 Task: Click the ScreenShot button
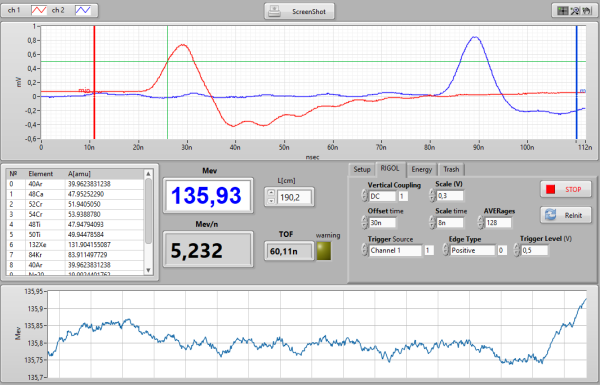pos(299,11)
